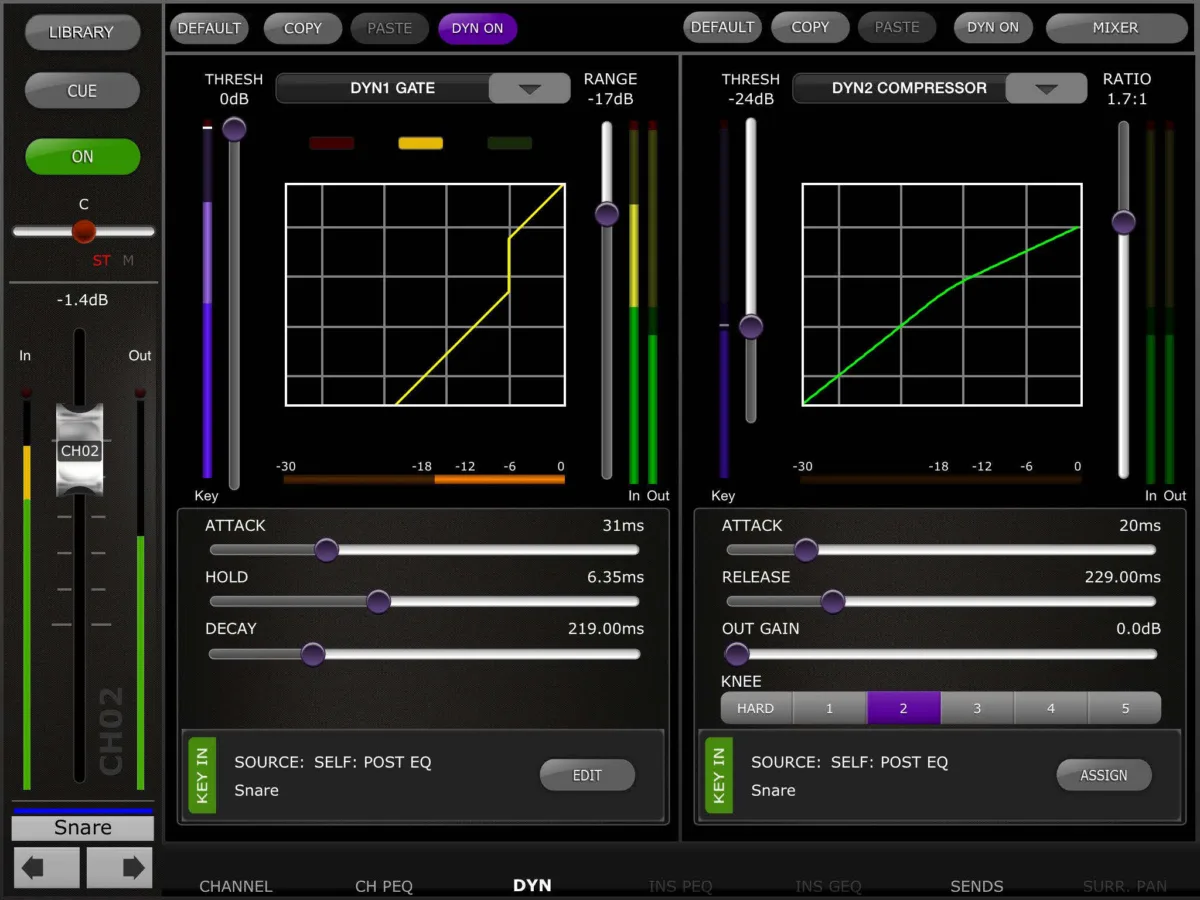The height and width of the screenshot is (900, 1200).
Task: Toggle KEY IN for the gate section
Action: point(202,775)
